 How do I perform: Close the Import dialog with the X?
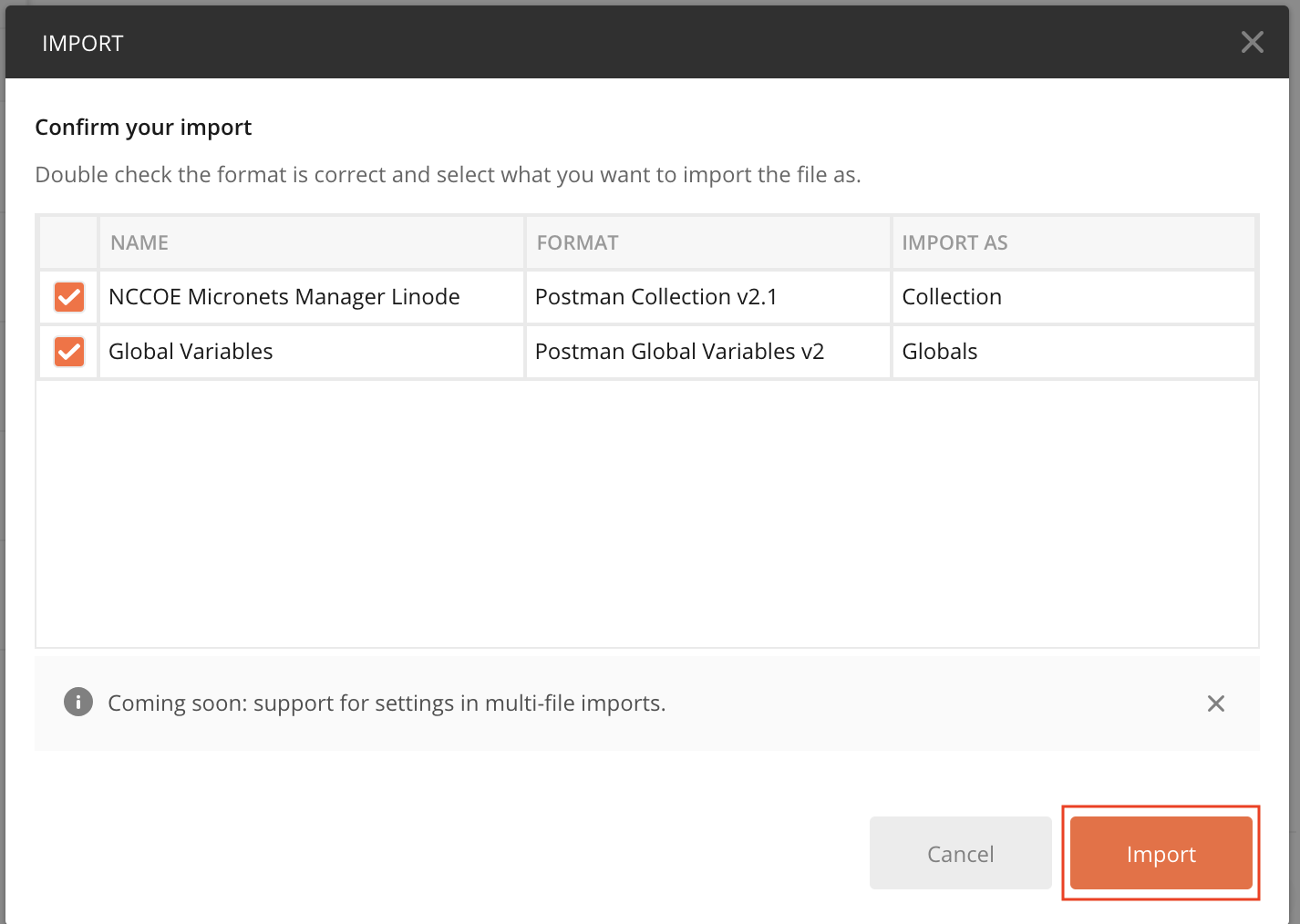point(1252,42)
